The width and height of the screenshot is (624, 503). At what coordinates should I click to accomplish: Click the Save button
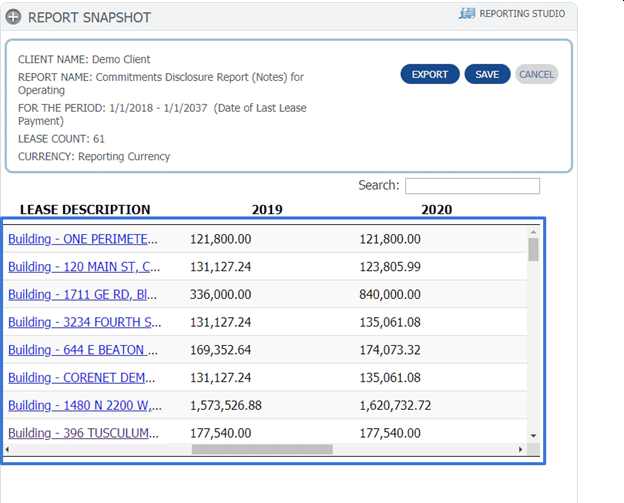point(487,74)
